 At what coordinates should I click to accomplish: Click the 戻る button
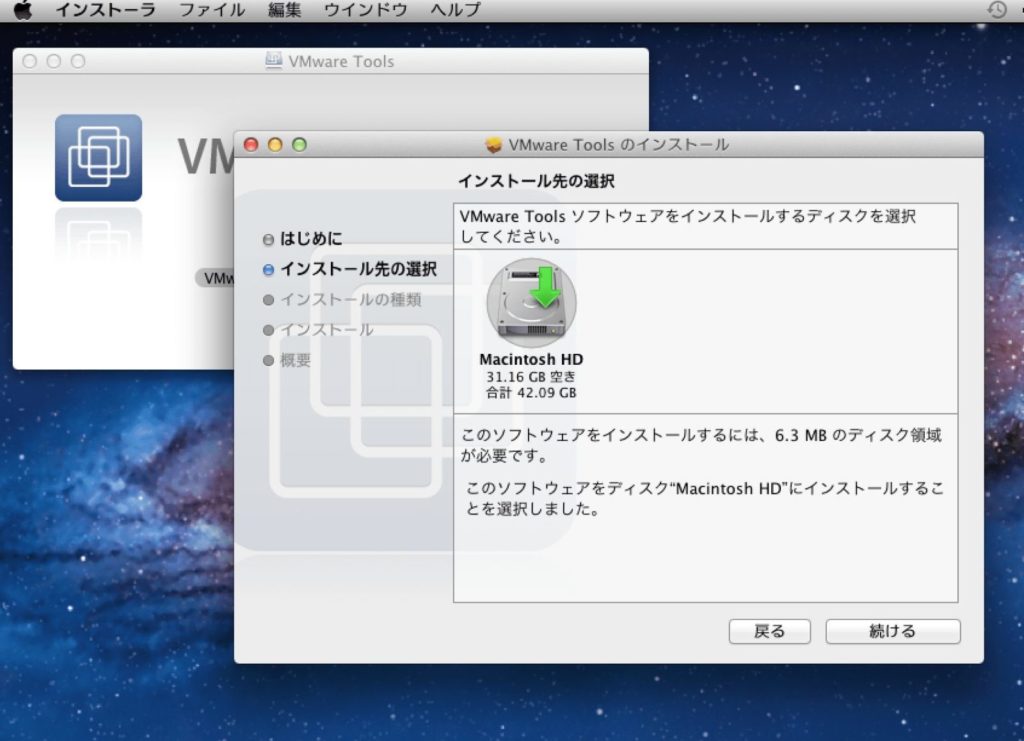click(x=769, y=631)
